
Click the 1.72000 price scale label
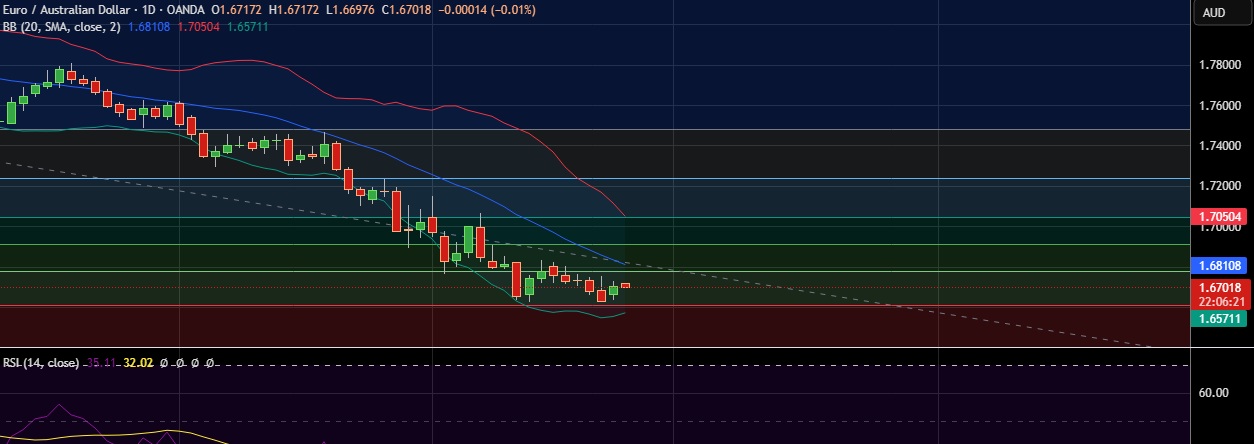click(x=1220, y=187)
